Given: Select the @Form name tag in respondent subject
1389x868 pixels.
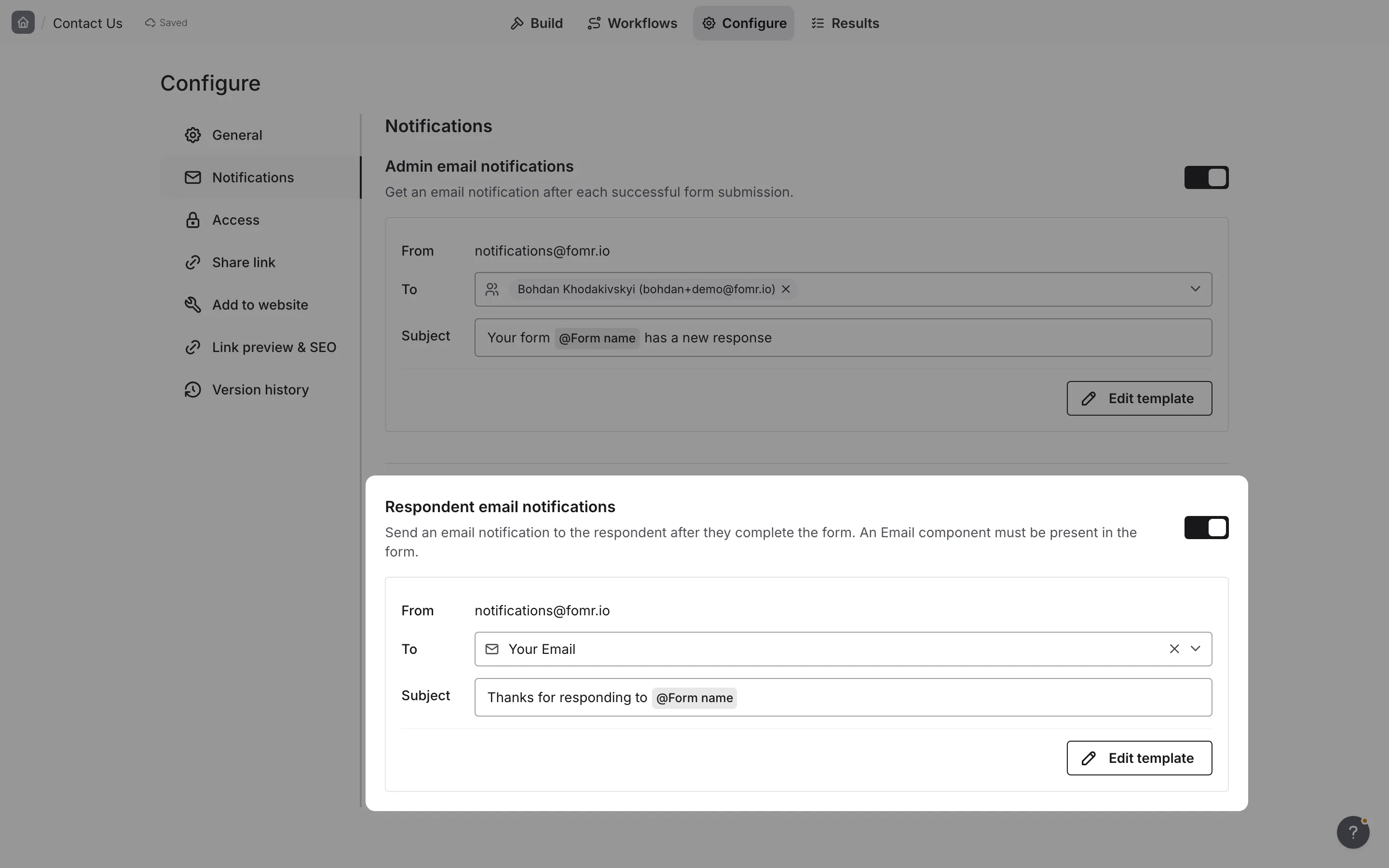Looking at the screenshot, I should coord(694,698).
